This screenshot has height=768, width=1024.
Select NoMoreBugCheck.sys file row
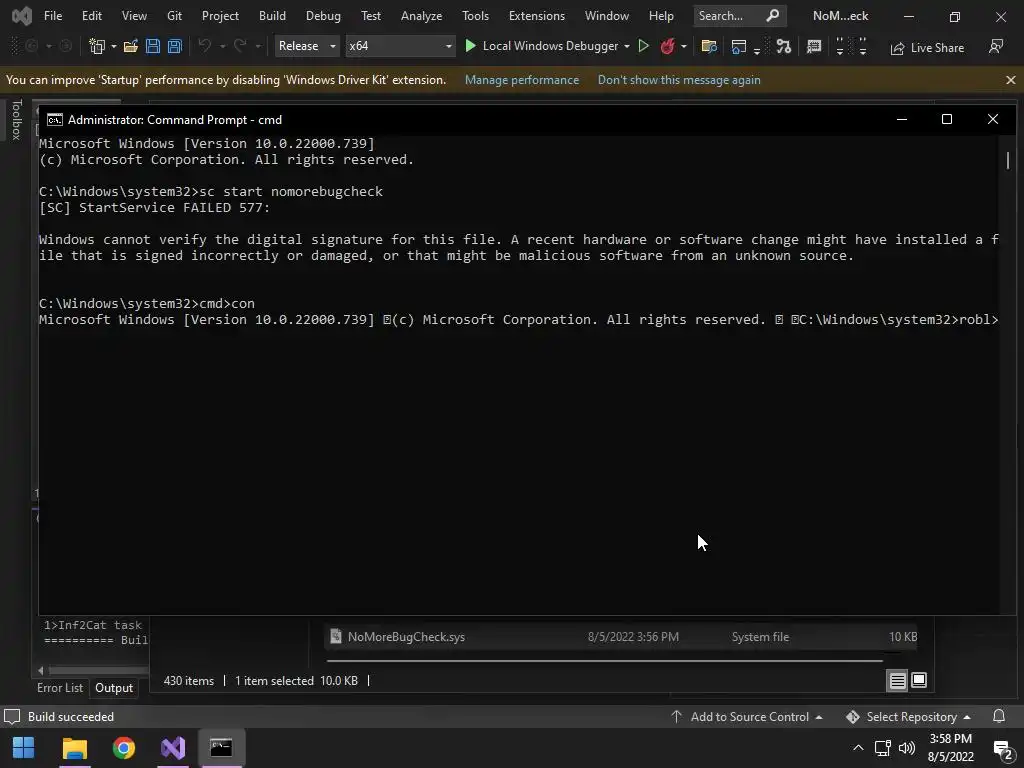(x=620, y=637)
